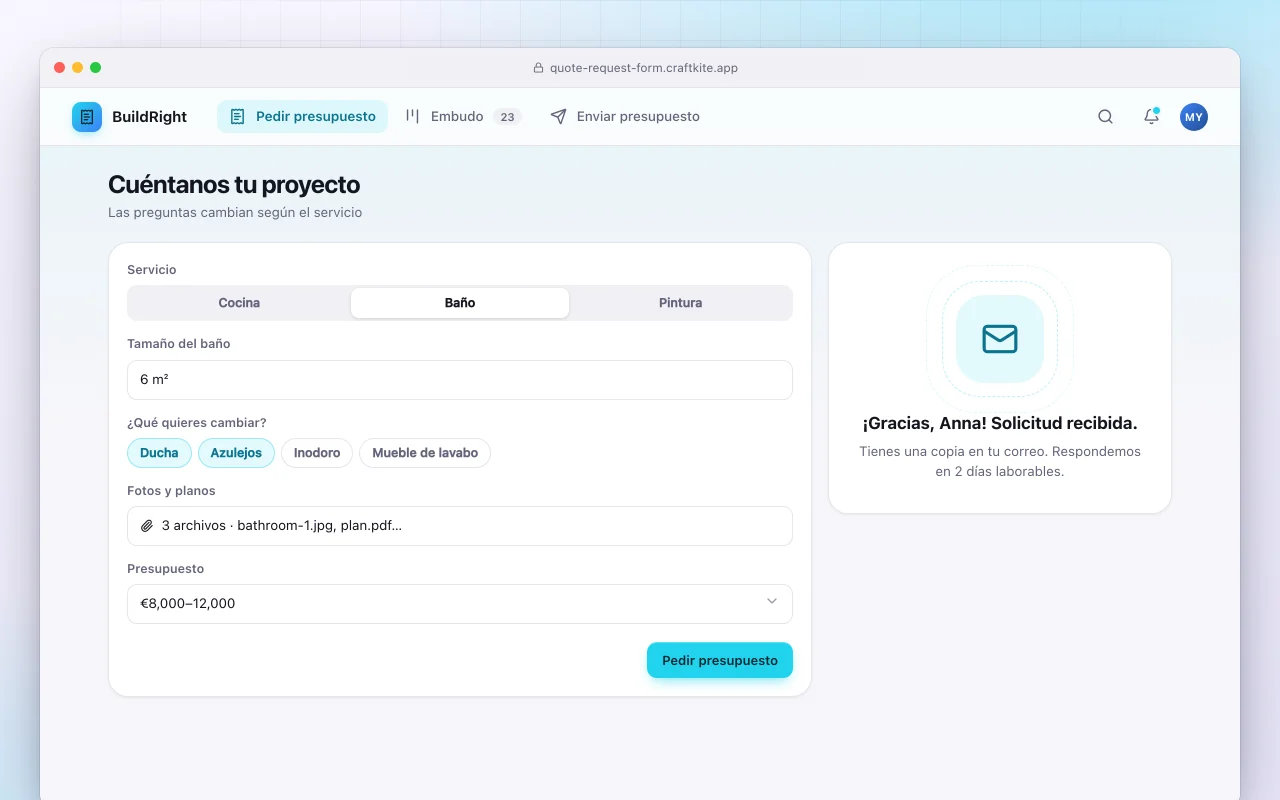Enable the Inodoro chip

click(x=317, y=453)
